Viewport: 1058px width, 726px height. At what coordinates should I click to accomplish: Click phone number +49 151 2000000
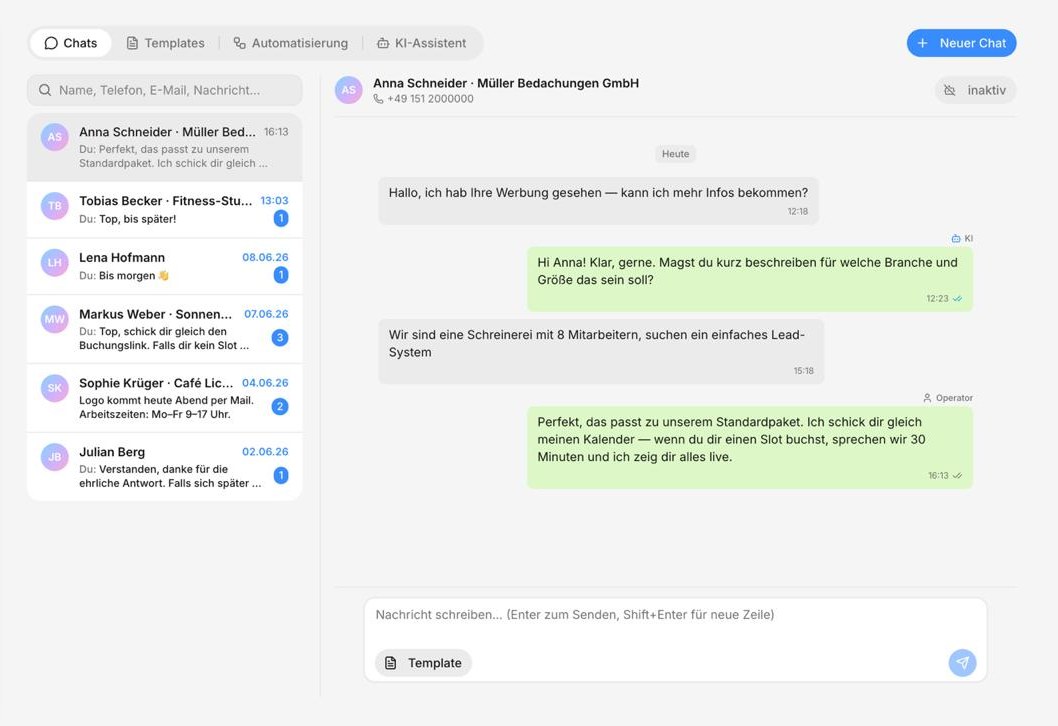click(430, 99)
